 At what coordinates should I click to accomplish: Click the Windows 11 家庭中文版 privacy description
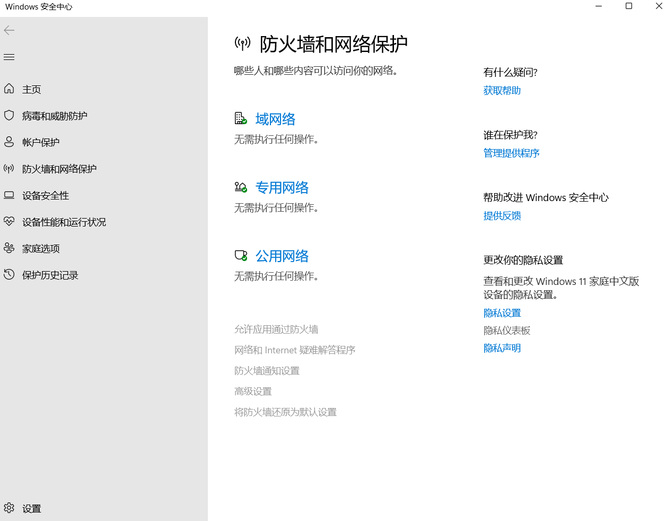tap(561, 288)
